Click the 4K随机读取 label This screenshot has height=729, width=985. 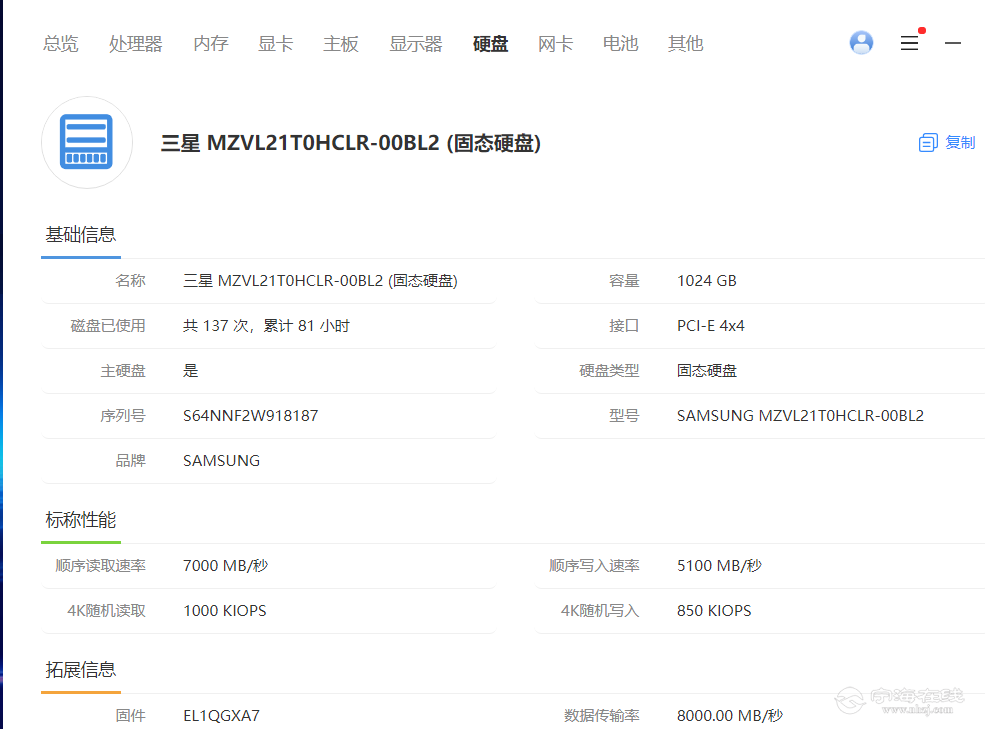[x=107, y=611]
